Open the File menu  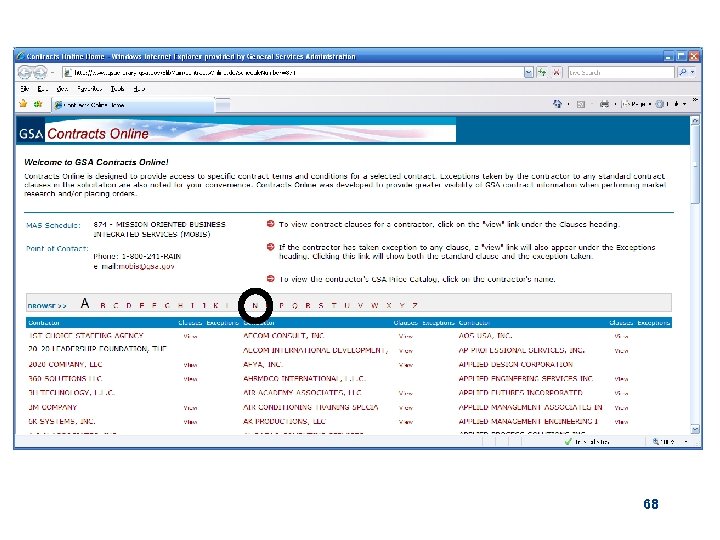[x=25, y=89]
